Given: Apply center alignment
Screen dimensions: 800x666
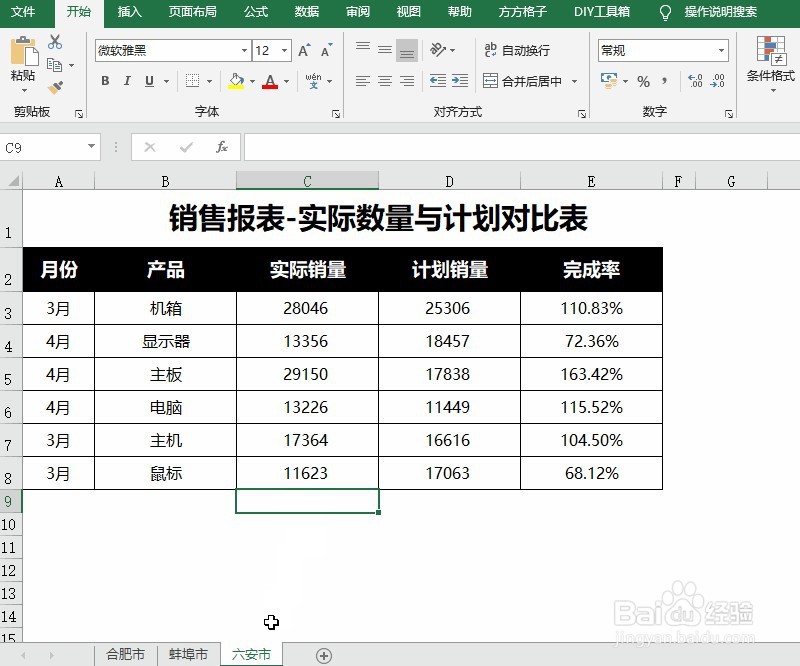Looking at the screenshot, I should [x=383, y=82].
